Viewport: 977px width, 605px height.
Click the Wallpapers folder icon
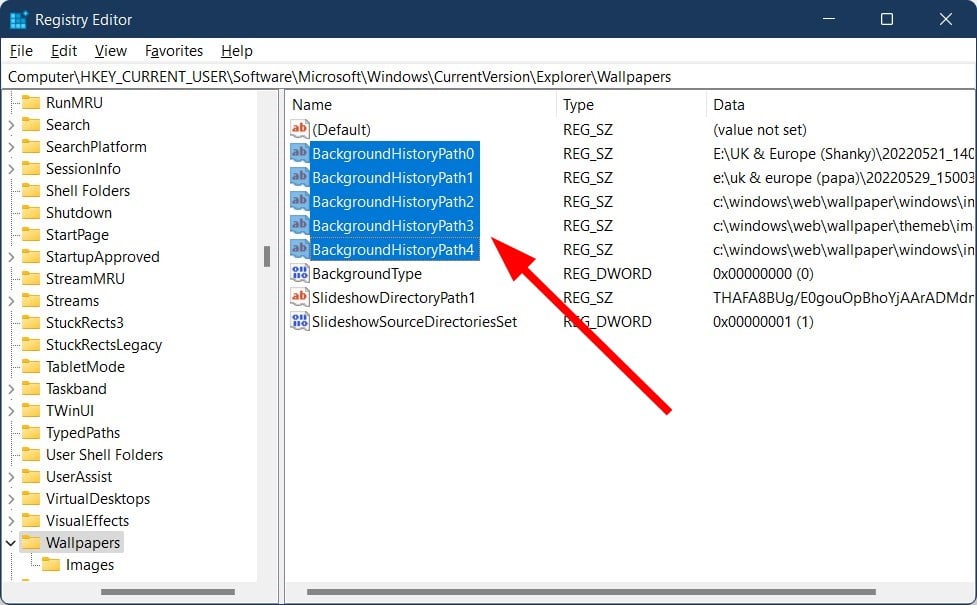(x=31, y=542)
